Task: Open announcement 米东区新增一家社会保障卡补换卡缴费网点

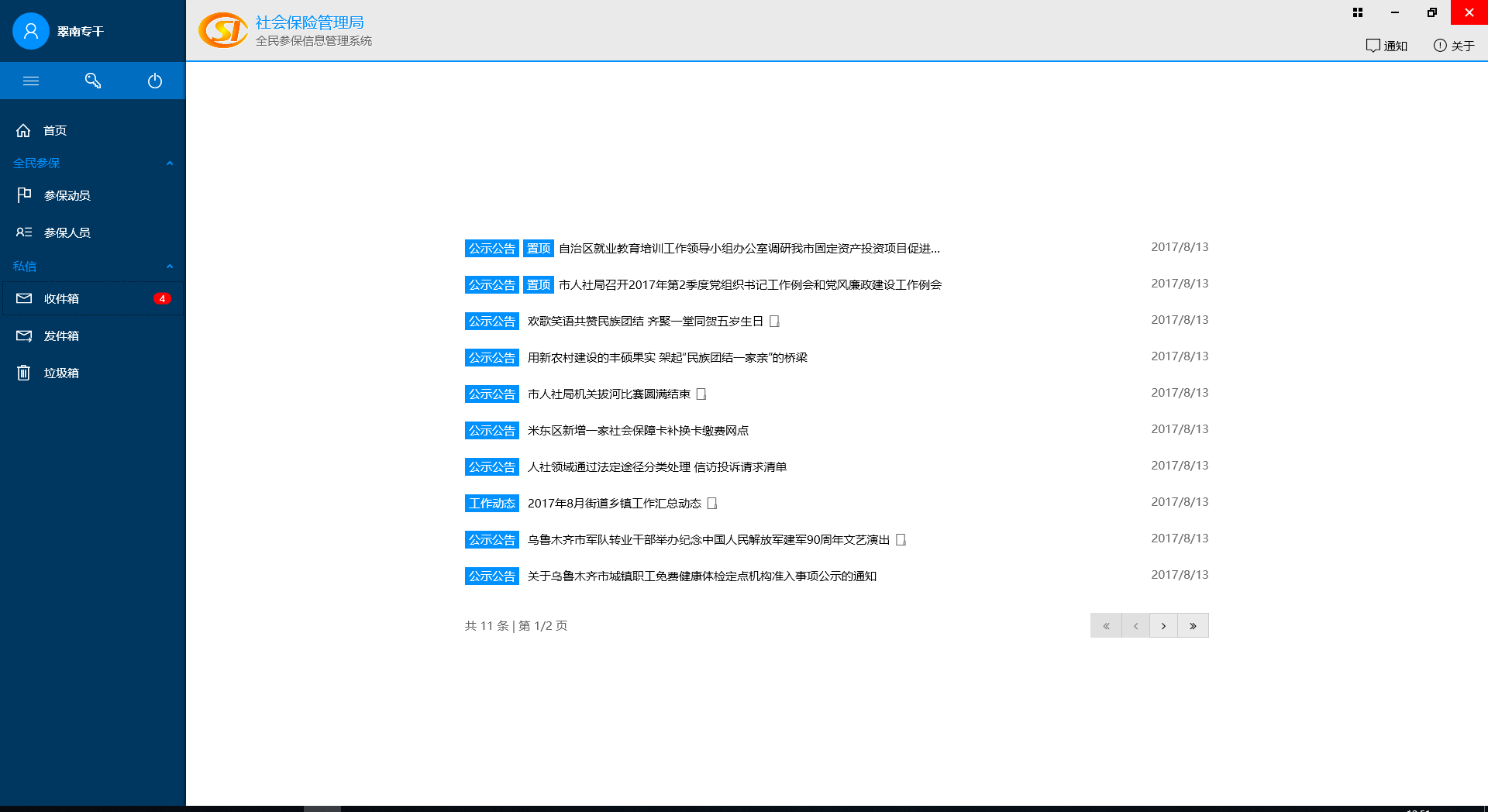Action: (638, 431)
